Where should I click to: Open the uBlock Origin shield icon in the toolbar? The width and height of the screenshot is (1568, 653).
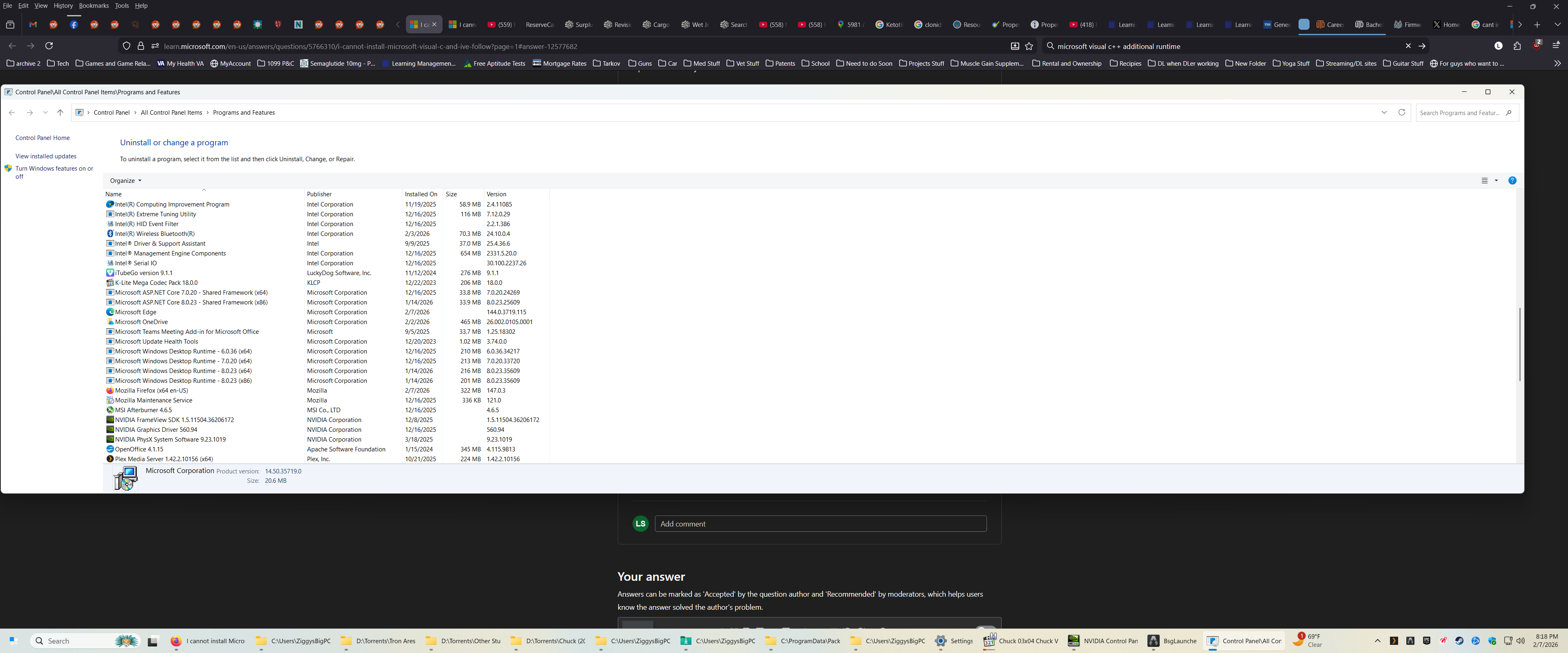tap(1536, 46)
